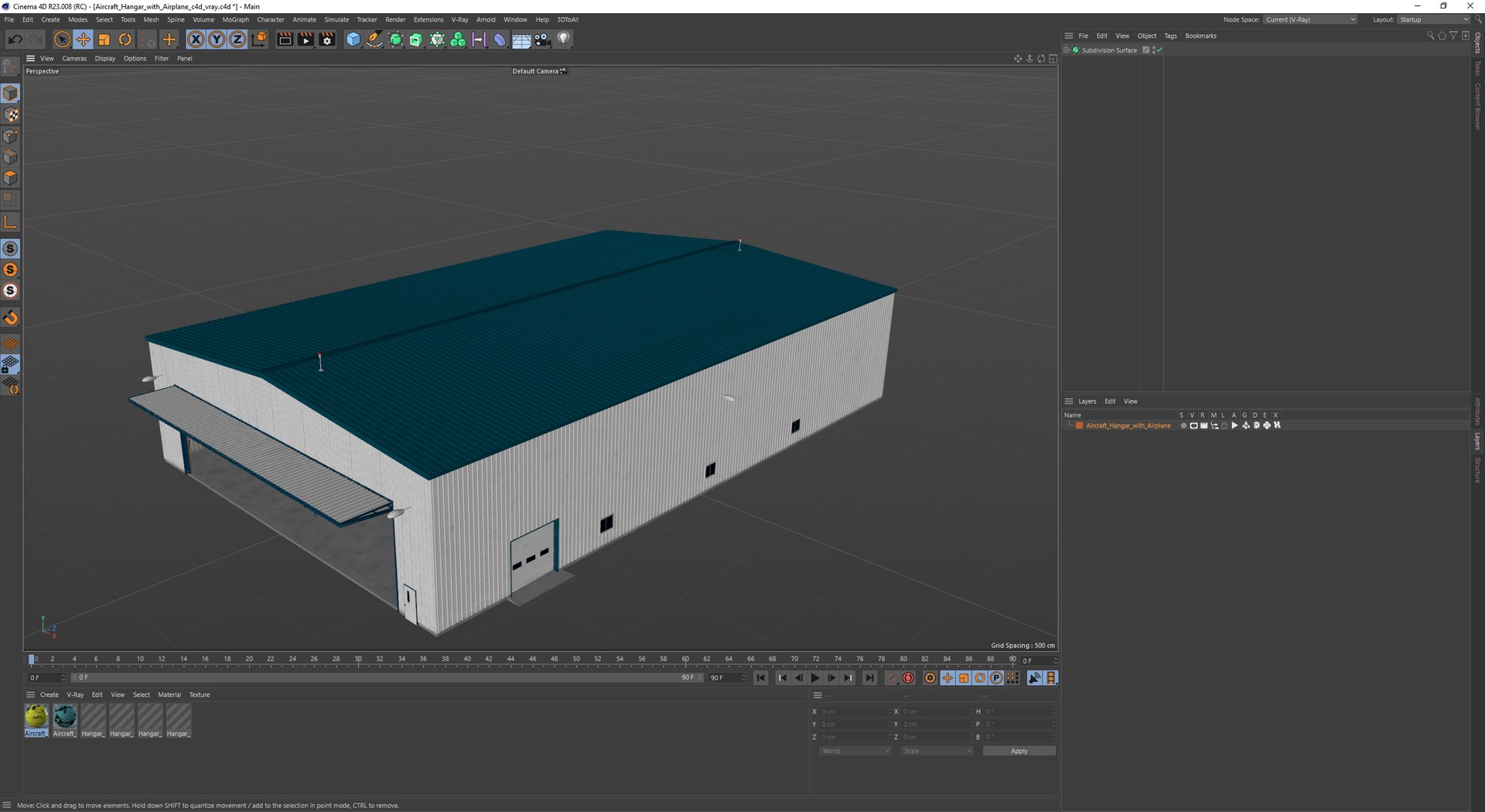The image size is (1485, 812).
Task: Toggle layer lock padlock icon
Action: tap(1224, 426)
